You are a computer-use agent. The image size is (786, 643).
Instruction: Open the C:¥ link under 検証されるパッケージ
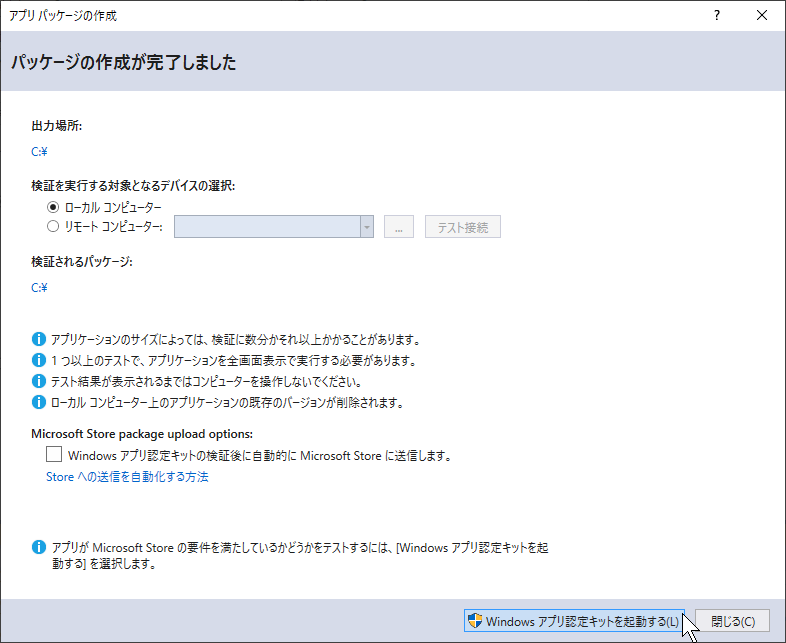(39, 287)
